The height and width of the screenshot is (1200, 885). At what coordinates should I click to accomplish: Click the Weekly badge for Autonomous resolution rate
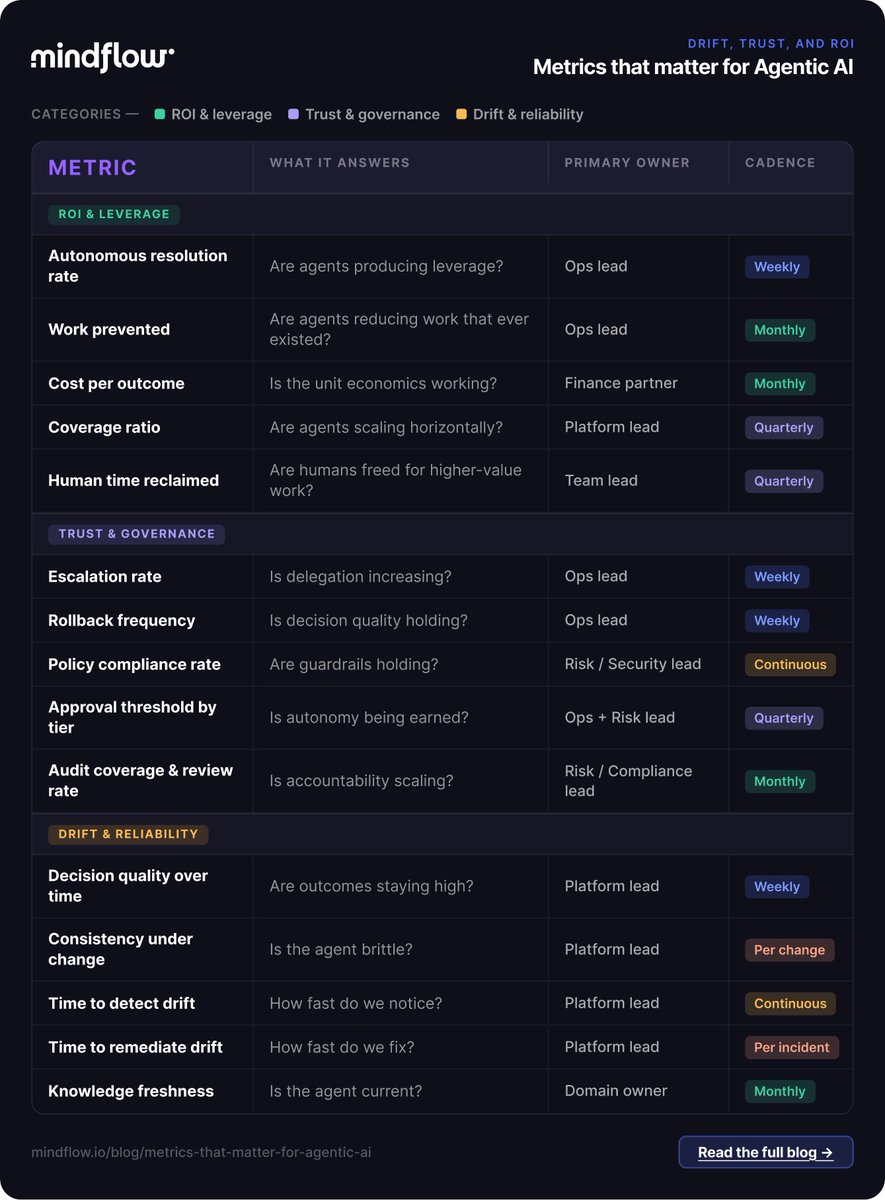[777, 267]
